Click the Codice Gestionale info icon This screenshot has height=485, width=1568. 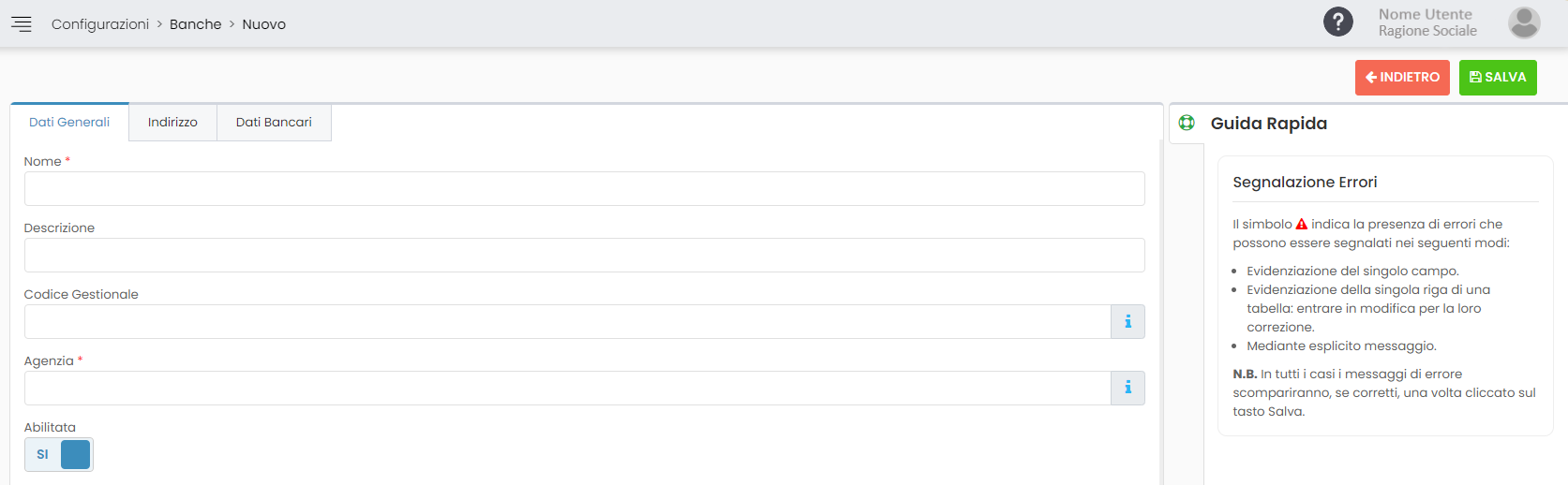(1127, 321)
